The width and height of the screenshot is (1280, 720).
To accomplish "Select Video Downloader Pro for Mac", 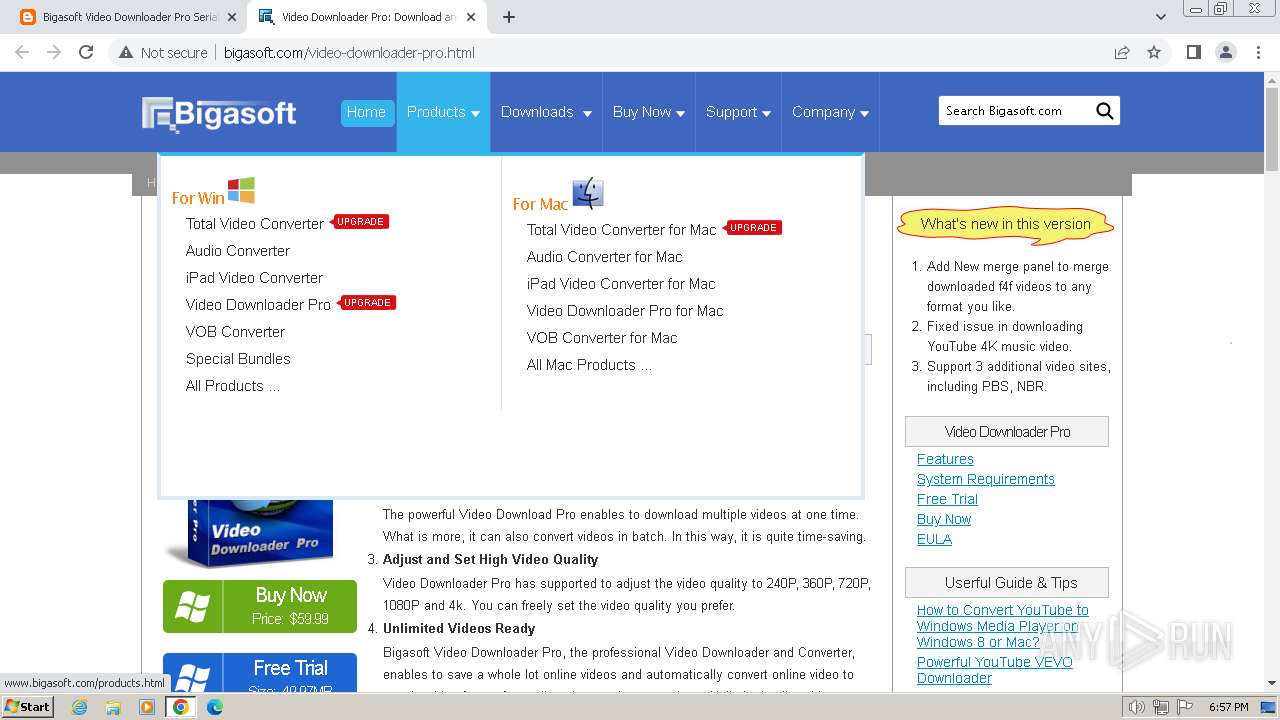I will (625, 311).
